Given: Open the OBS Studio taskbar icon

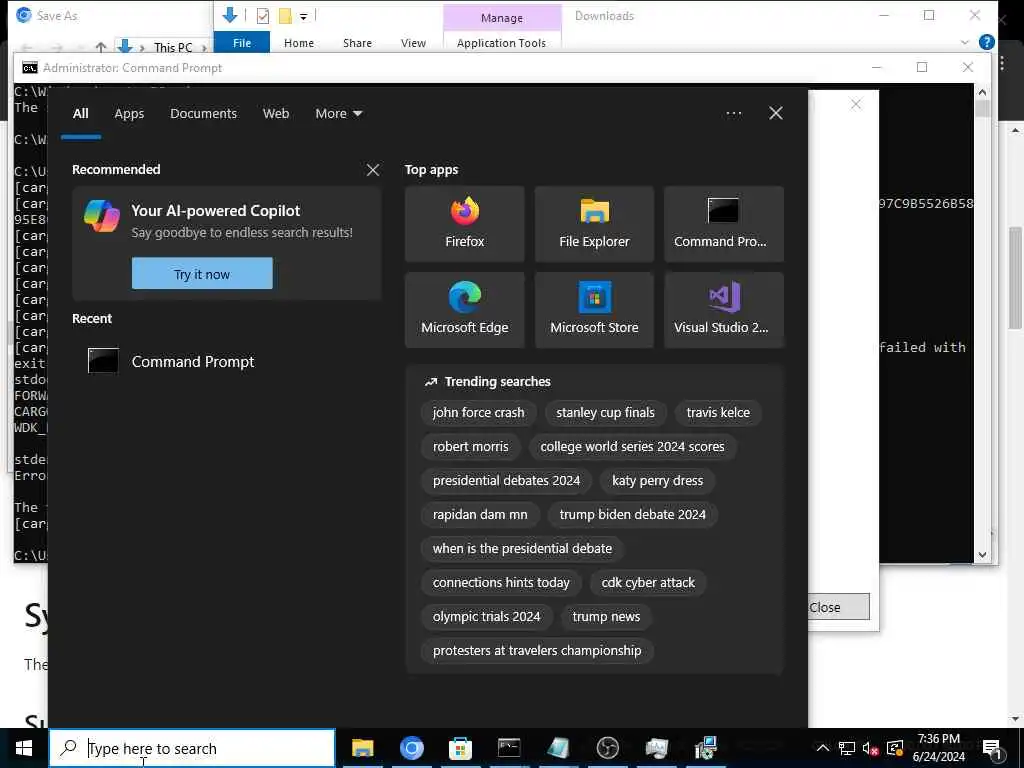Looking at the screenshot, I should tap(607, 748).
